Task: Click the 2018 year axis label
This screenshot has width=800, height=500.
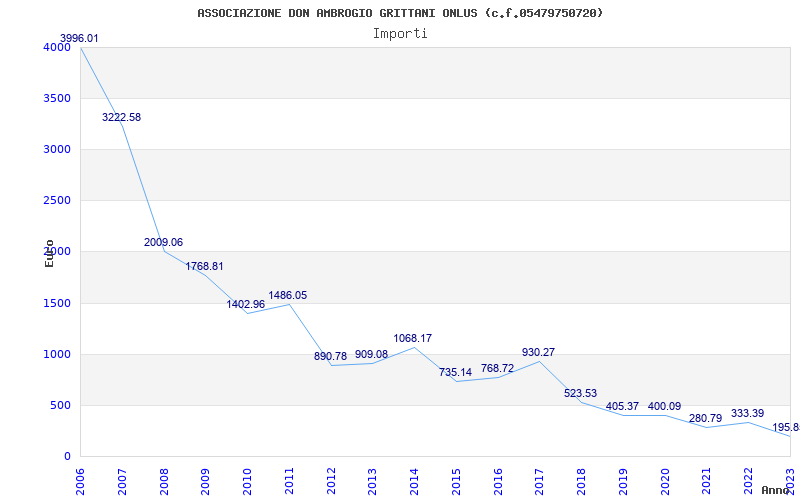Action: click(581, 482)
